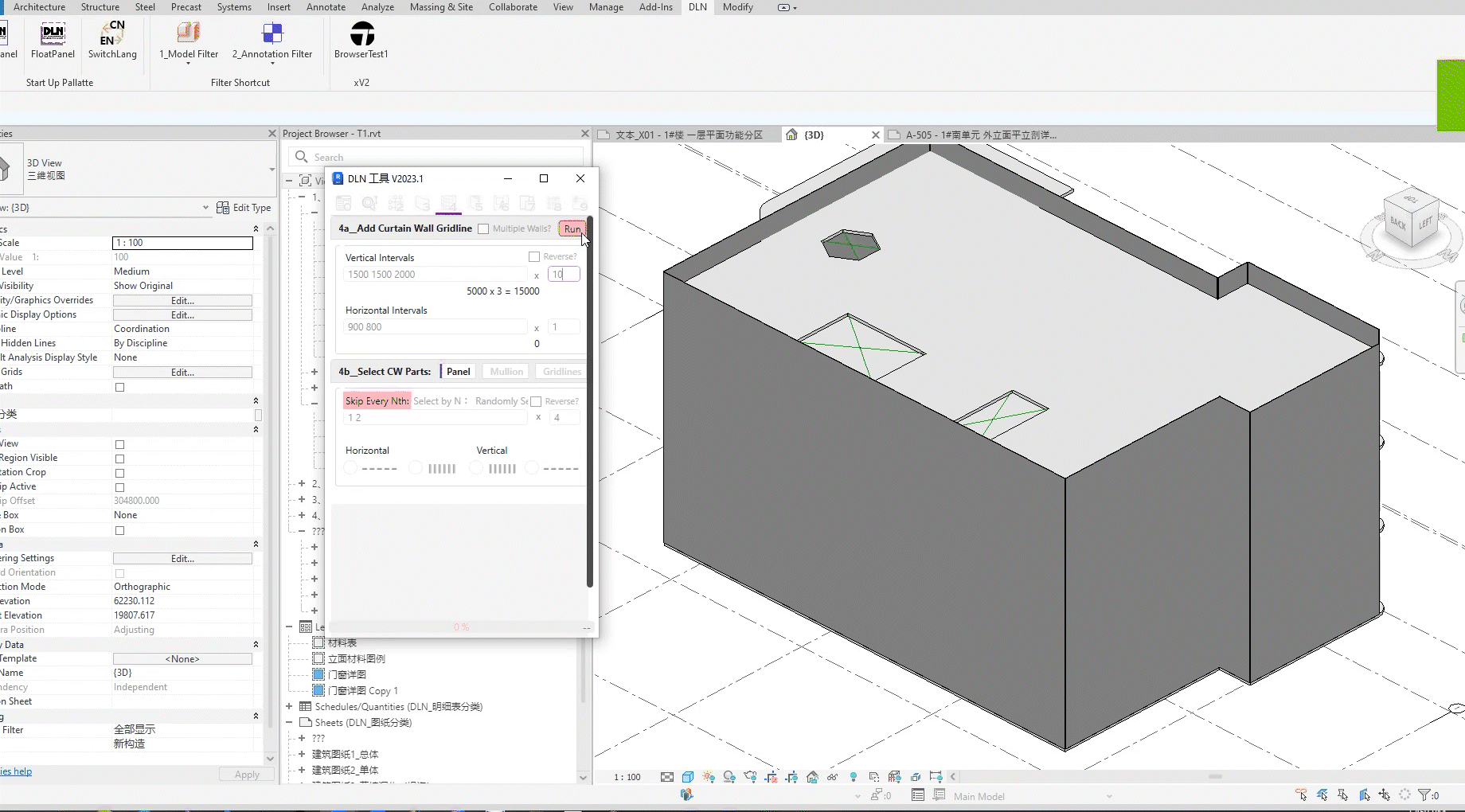Select the Gridlines CW part button

point(561,372)
